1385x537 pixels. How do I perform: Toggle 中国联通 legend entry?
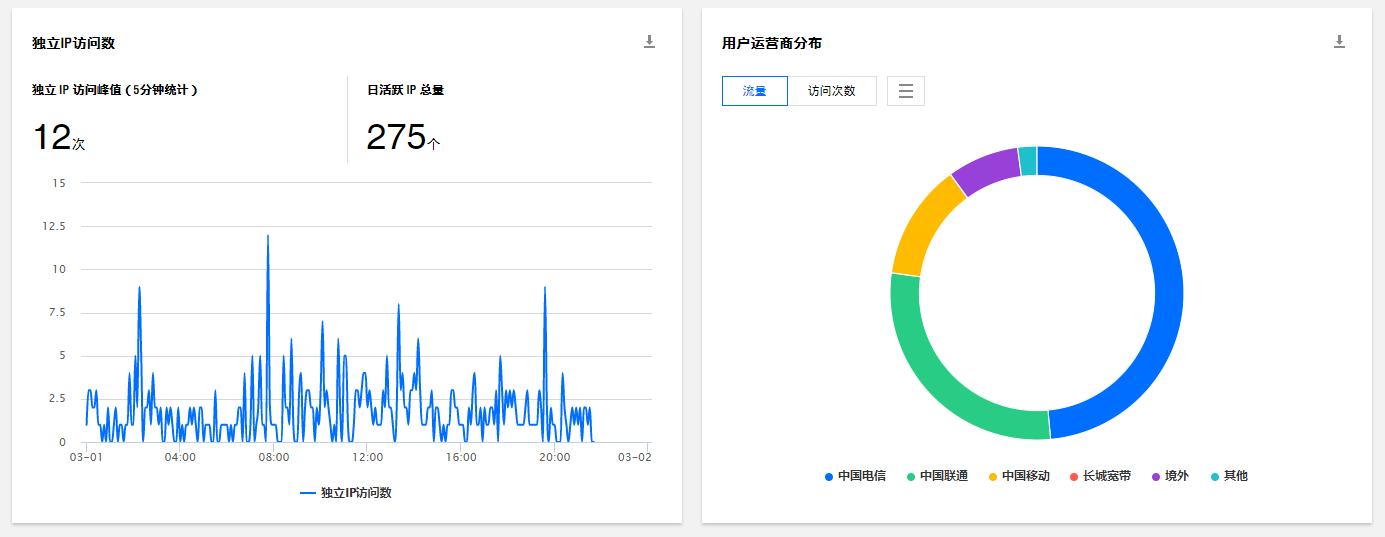click(937, 476)
